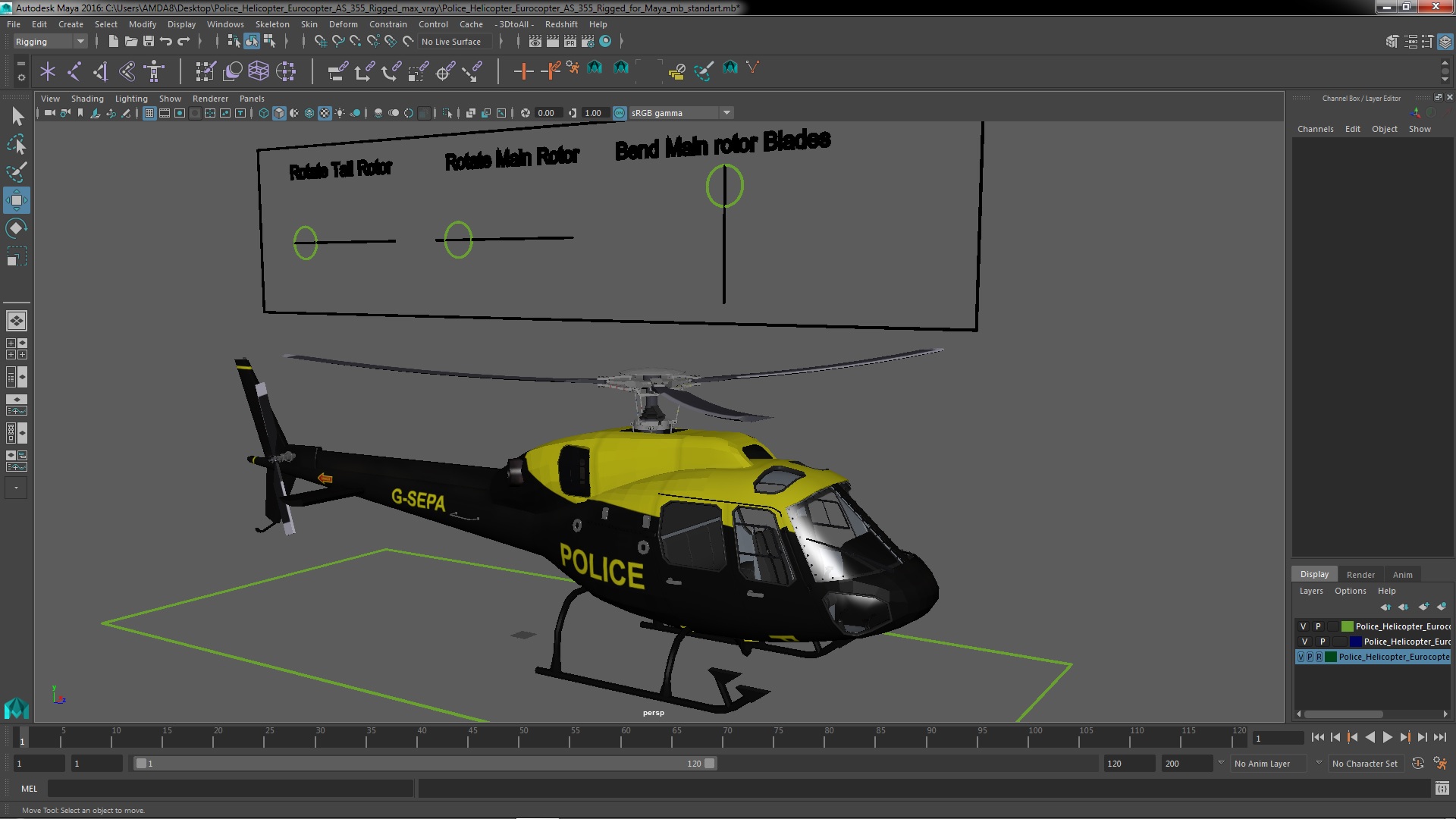1456x819 pixels.
Task: Switch to the Anim layer tab
Action: [x=1402, y=574]
